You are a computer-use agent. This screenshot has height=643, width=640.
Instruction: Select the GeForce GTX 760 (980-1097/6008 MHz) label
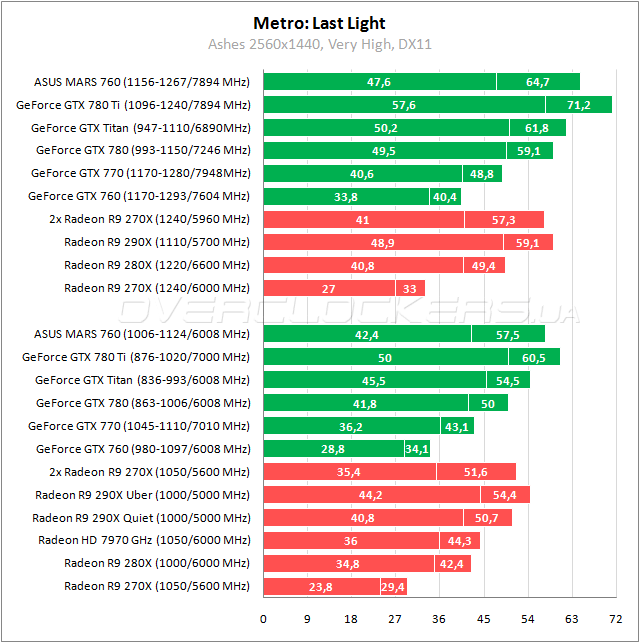(x=142, y=449)
